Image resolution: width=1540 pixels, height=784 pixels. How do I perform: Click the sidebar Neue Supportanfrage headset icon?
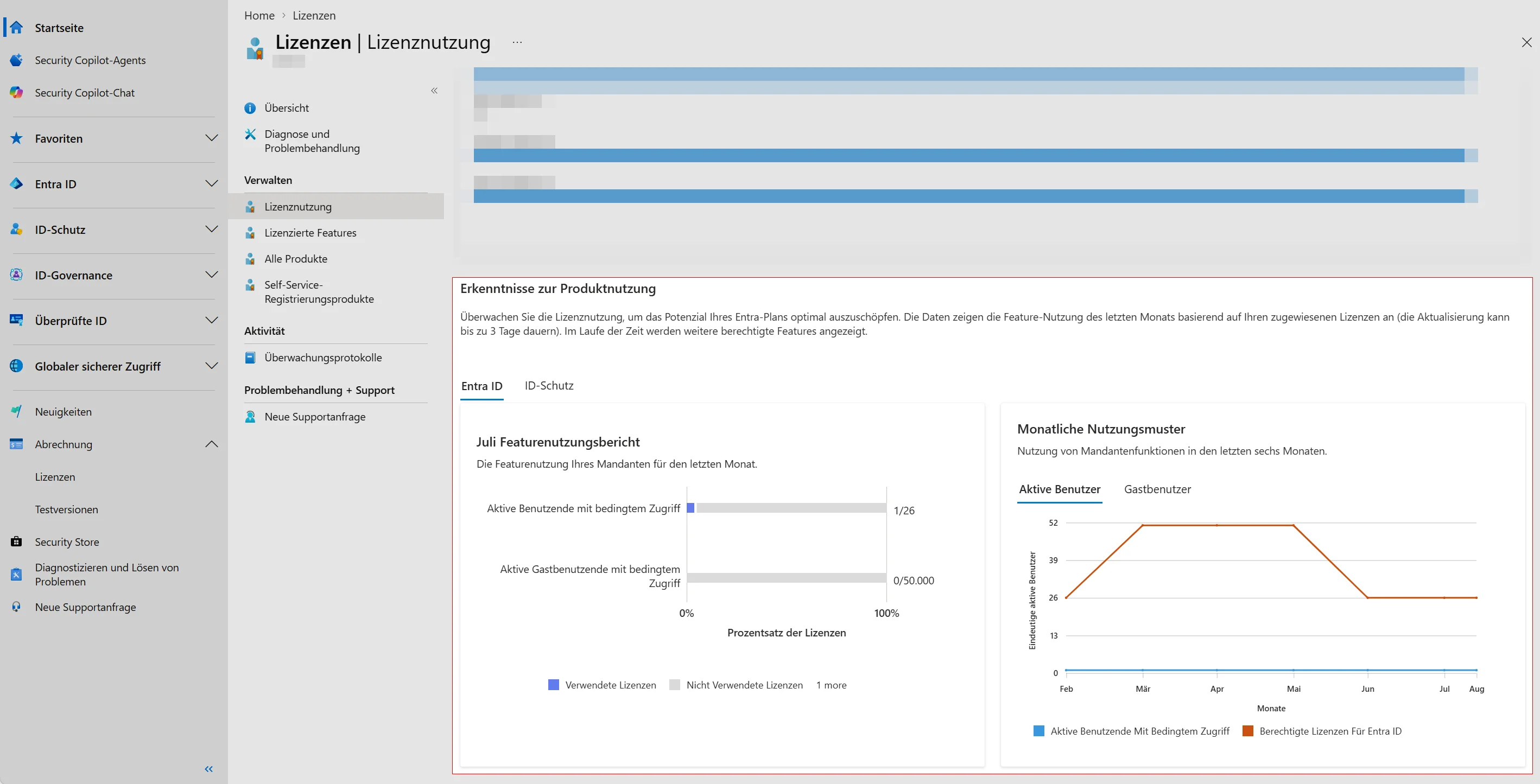coord(16,607)
